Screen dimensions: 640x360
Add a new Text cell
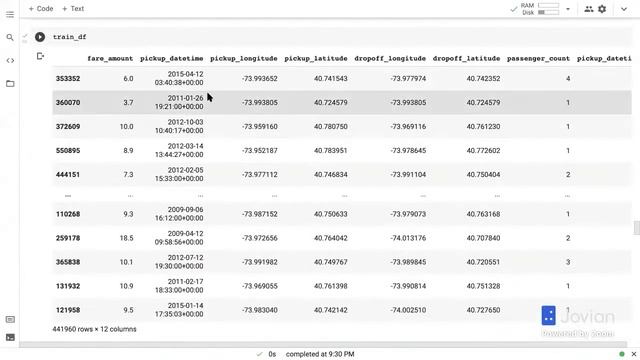[73, 9]
